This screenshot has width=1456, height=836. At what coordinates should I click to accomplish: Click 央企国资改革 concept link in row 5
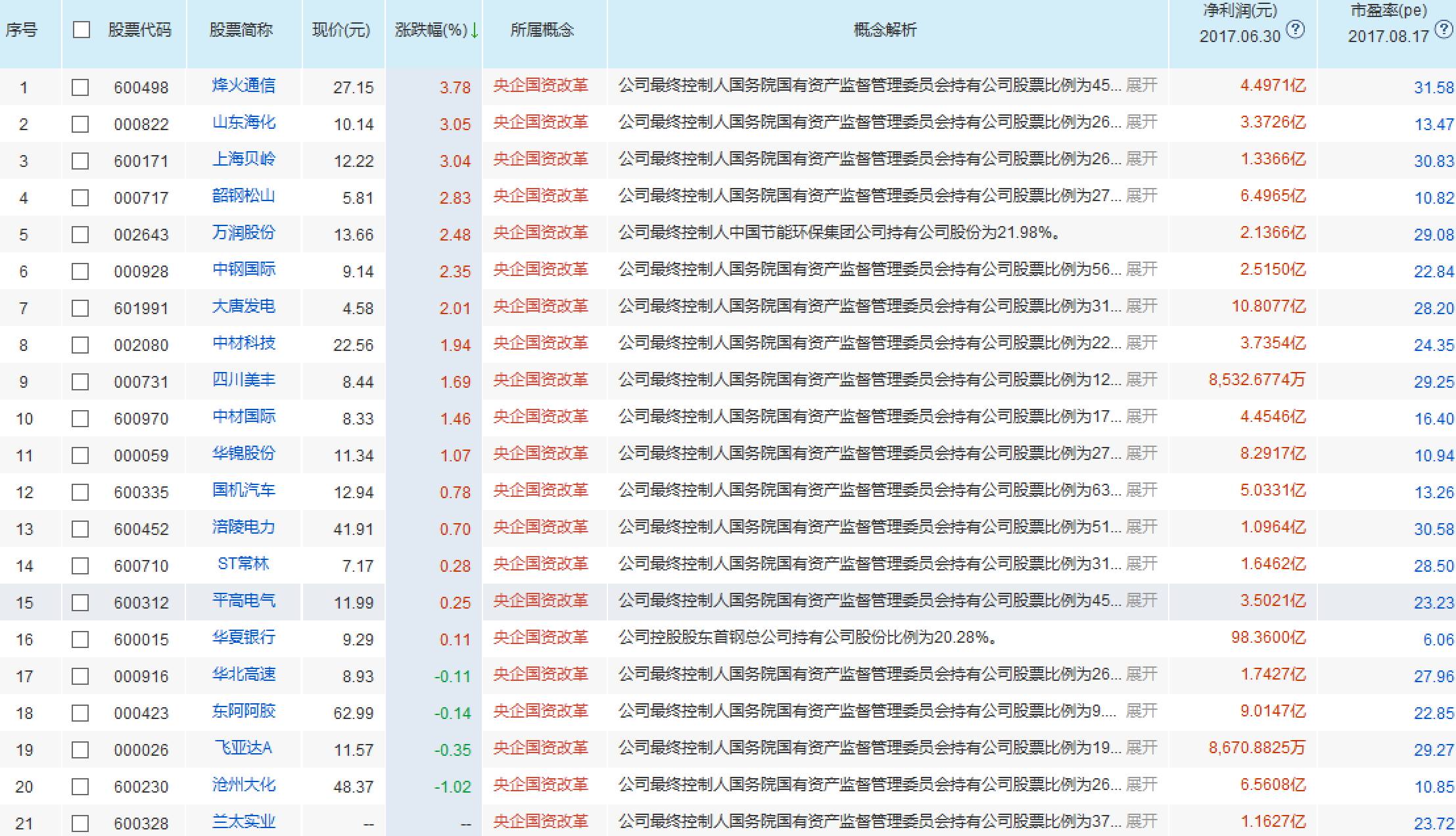[540, 233]
